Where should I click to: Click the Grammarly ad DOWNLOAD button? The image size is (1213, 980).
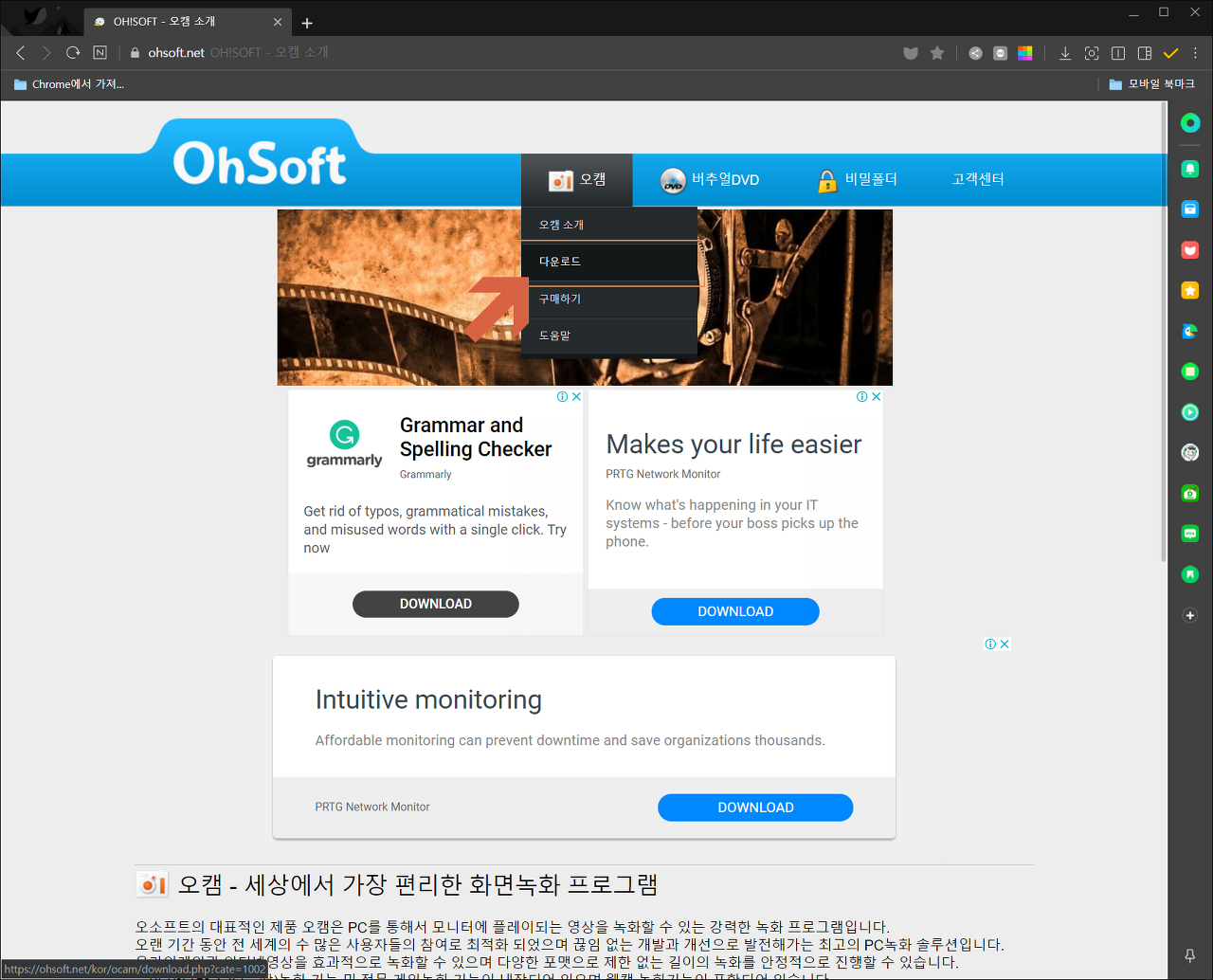[x=436, y=604]
